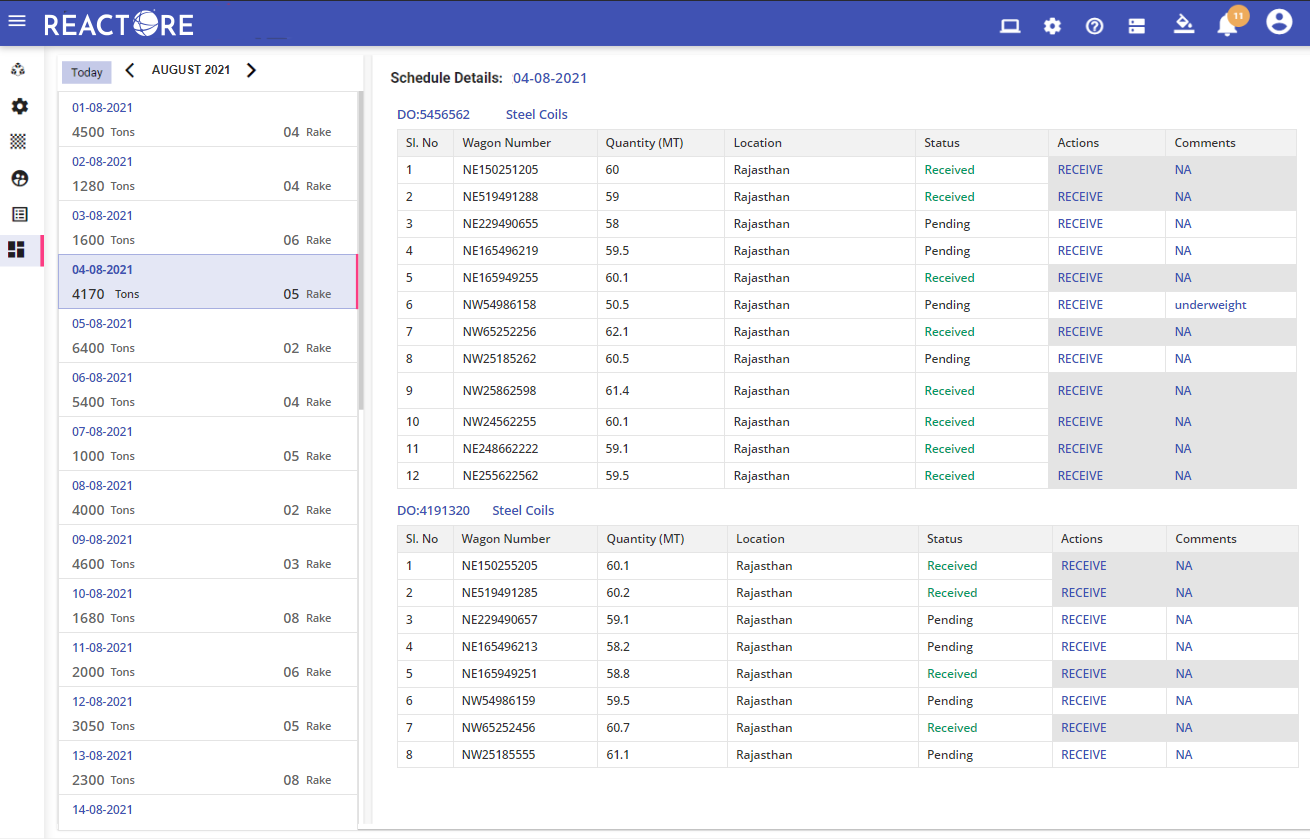
Task: Click the schedule date 04-08-2021 heading link
Action: coord(550,78)
